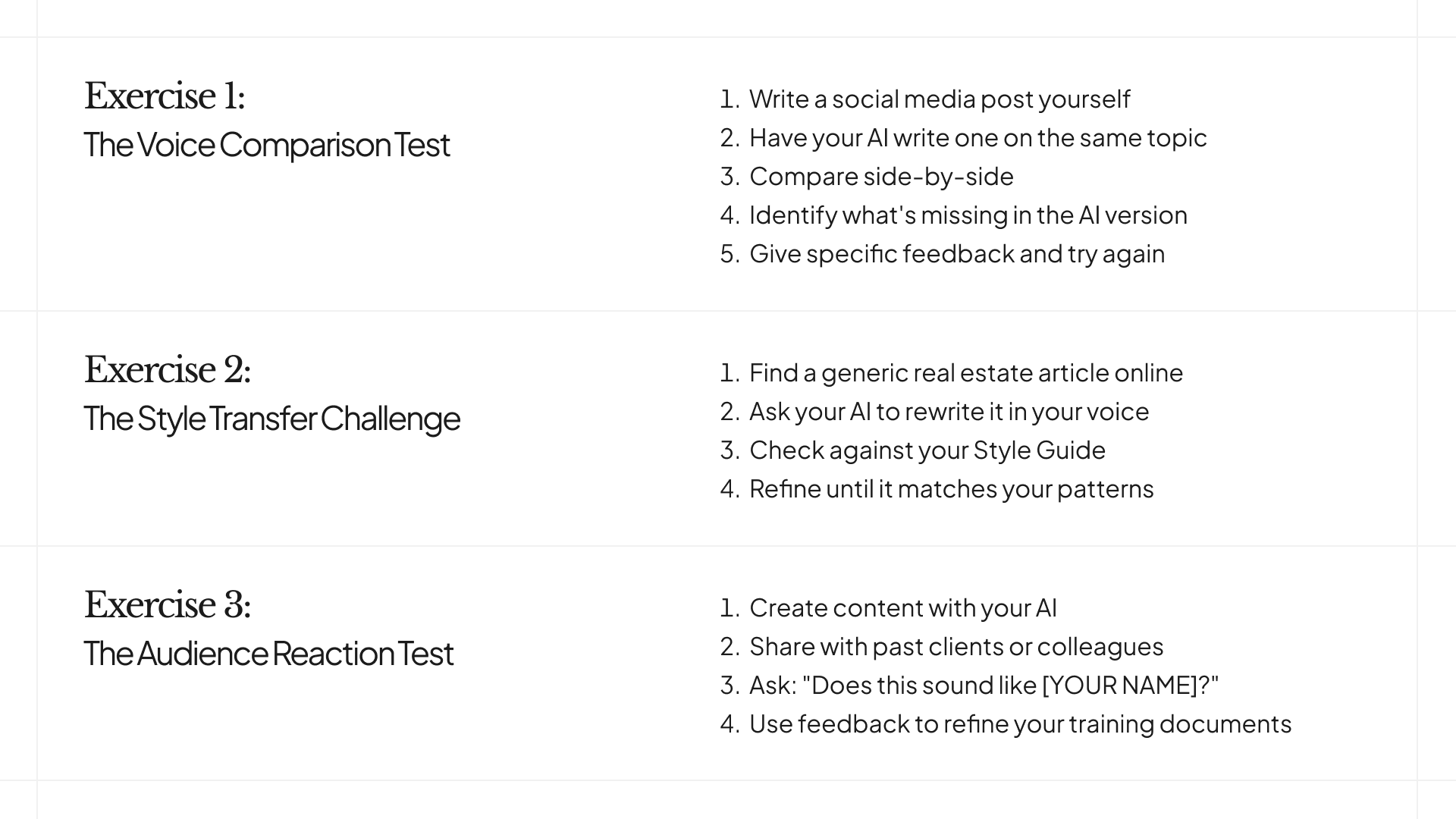Select 'Have your AI write one' step
1456x819 pixels.
click(977, 138)
